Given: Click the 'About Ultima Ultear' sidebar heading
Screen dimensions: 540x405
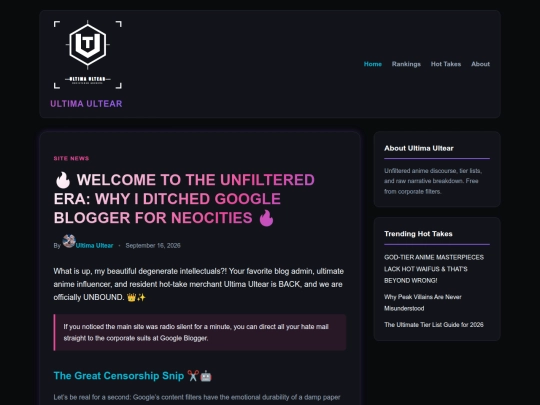Looking at the screenshot, I should [419, 148].
